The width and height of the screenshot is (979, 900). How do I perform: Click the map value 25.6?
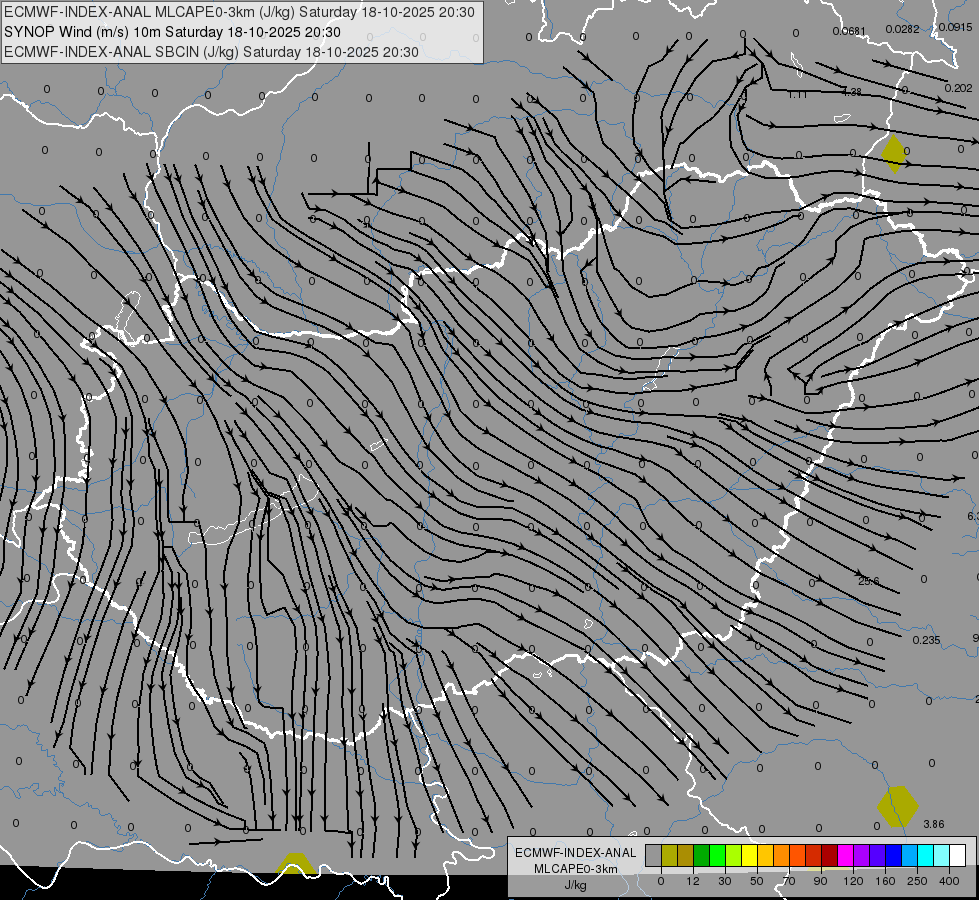[x=868, y=581]
